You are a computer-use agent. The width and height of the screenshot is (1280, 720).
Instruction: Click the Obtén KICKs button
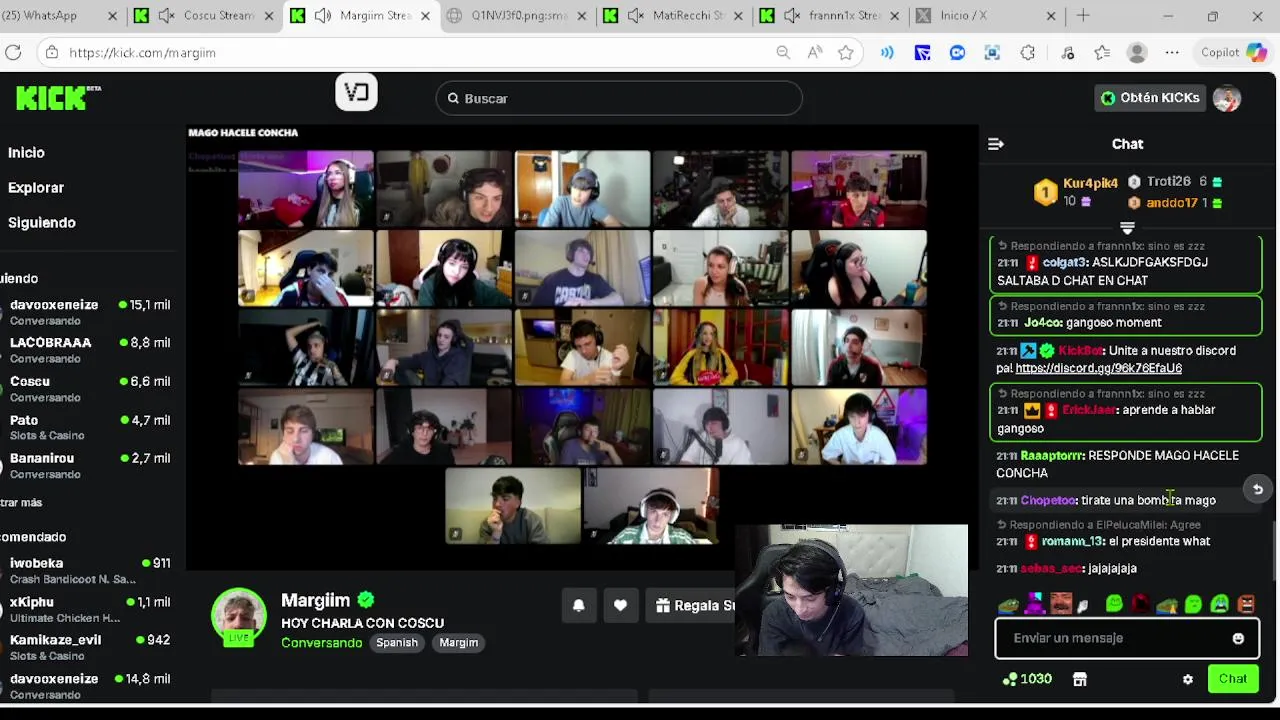point(1150,98)
